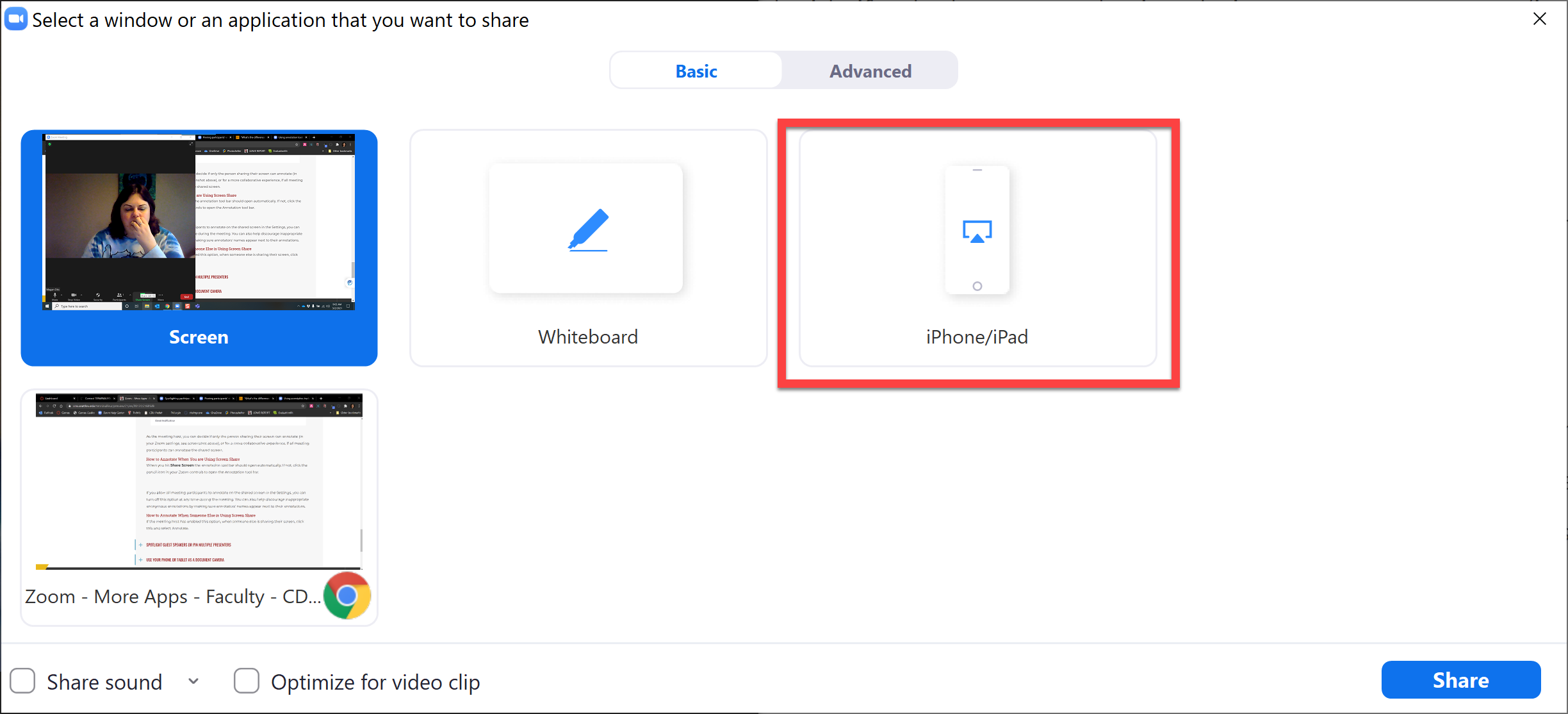Click the Chrome logo on the browser thumbnail
The width and height of the screenshot is (1568, 714).
click(x=347, y=596)
